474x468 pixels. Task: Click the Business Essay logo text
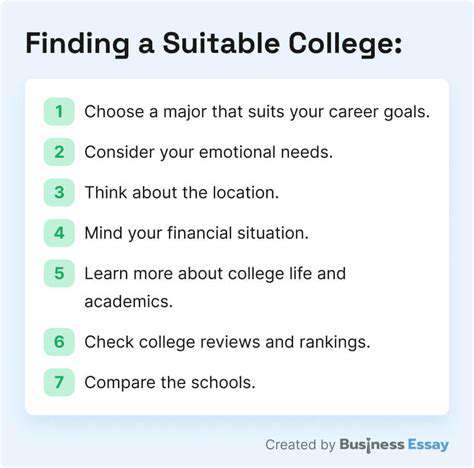pos(394,445)
